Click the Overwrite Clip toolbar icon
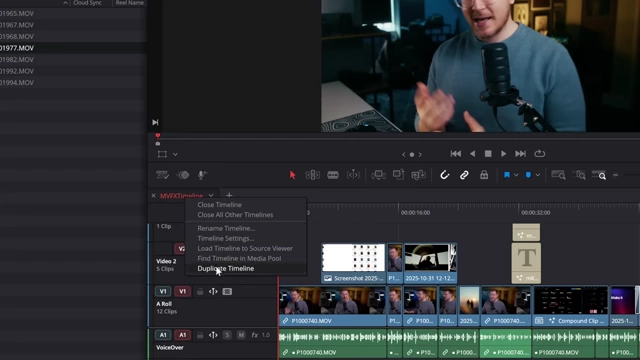The height and width of the screenshot is (360, 640). tap(398, 175)
